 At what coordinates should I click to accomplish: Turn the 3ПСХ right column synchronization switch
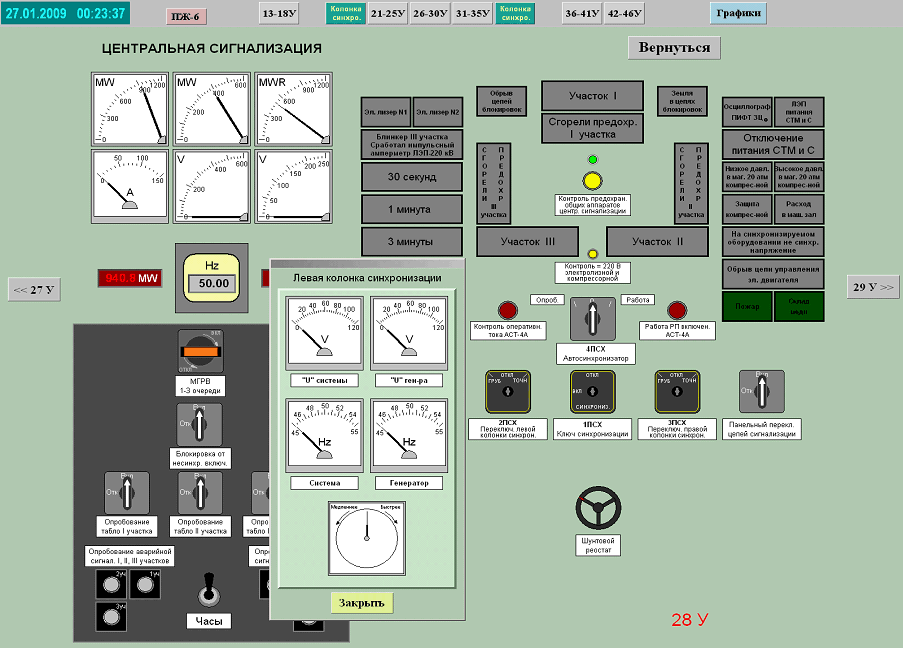pyautogui.click(x=675, y=393)
